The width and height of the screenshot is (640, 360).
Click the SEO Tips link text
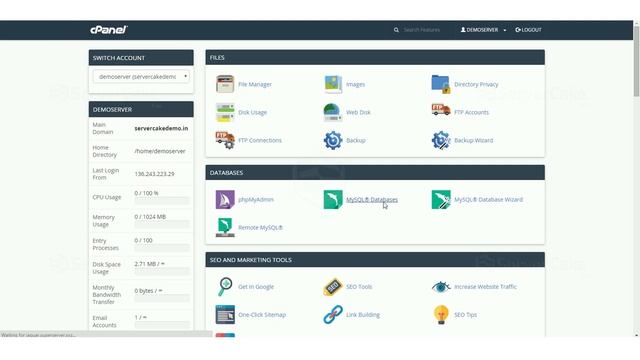(465, 315)
